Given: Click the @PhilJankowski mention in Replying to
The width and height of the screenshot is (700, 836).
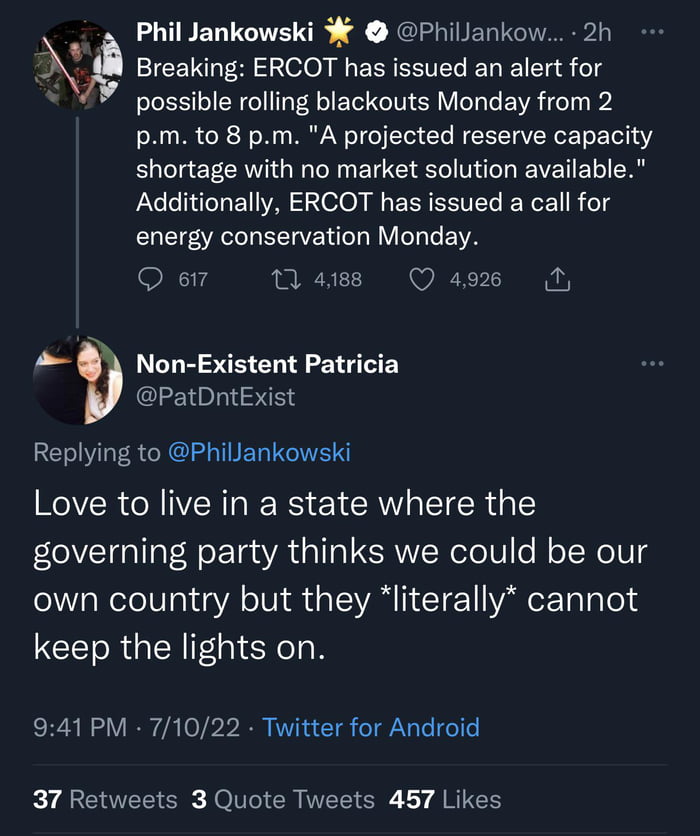Looking at the screenshot, I should click(258, 452).
